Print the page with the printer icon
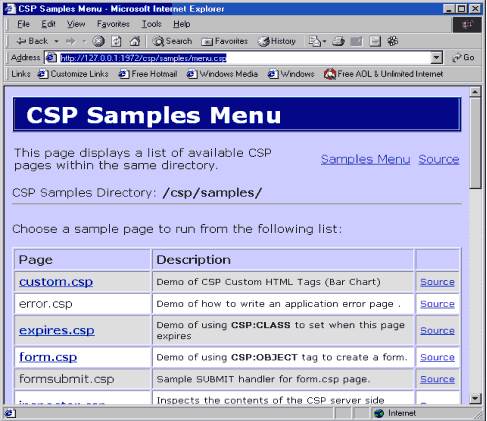This screenshot has width=487, height=421. tap(338, 41)
